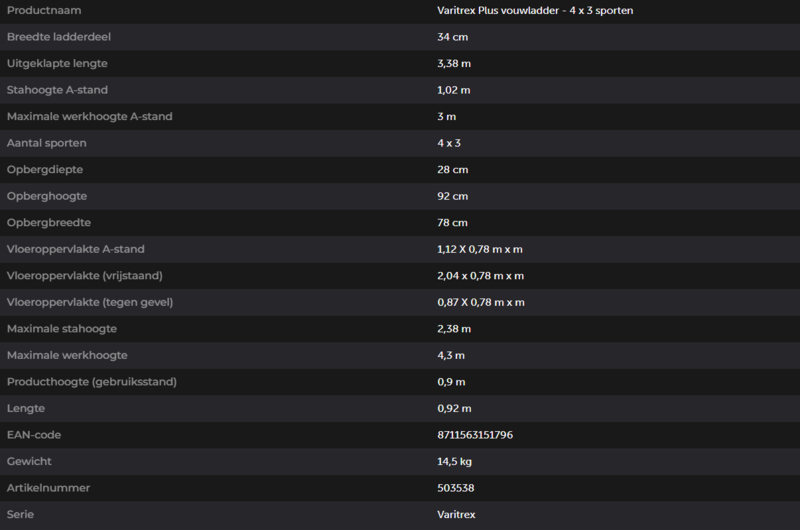Select the Productnaam label

click(44, 10)
